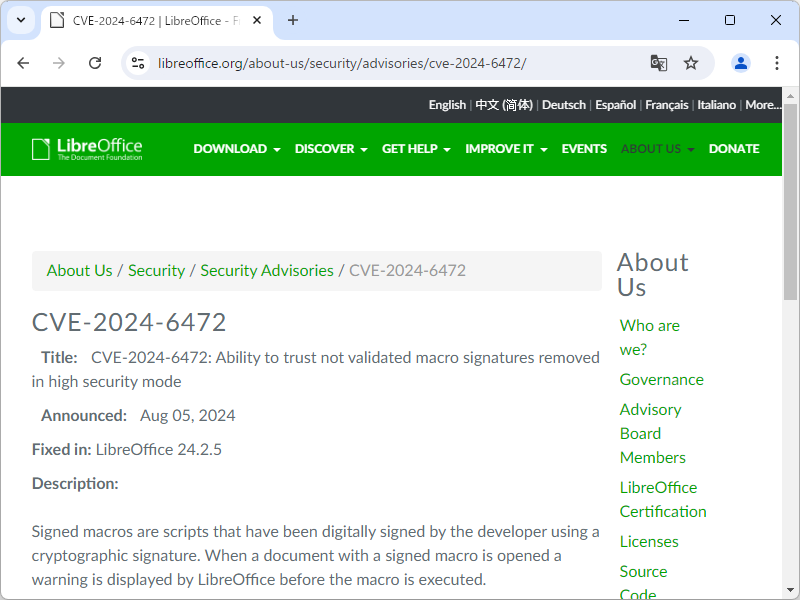Open the EVENTS menu item
Viewport: 800px width, 600px height.
584,149
